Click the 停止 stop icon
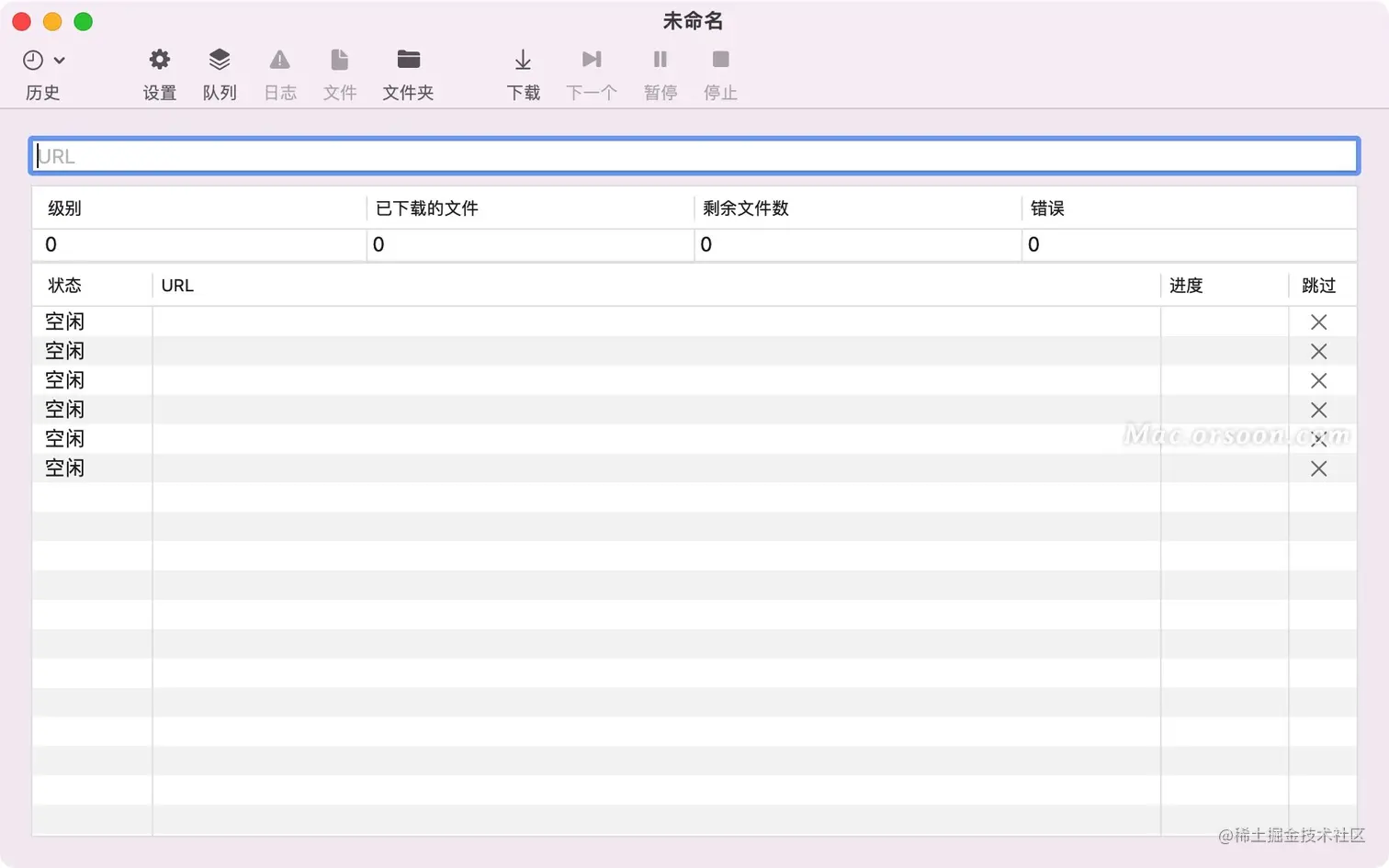This screenshot has height=868, width=1389. [x=721, y=60]
